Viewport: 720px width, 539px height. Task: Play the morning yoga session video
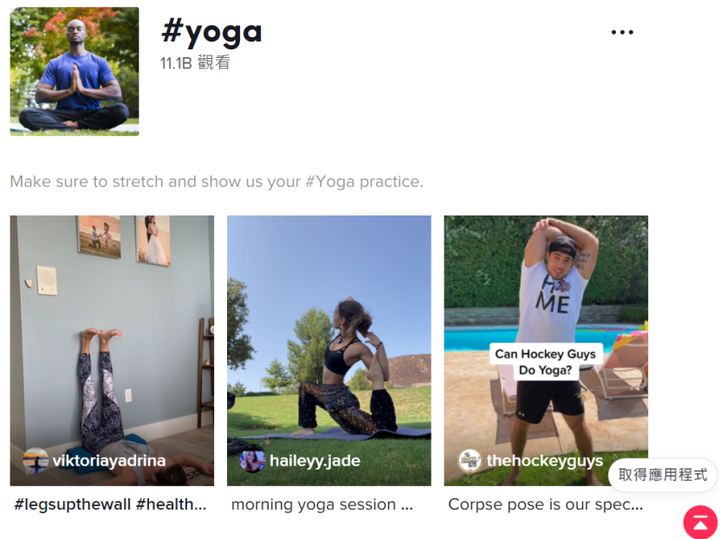[329, 350]
